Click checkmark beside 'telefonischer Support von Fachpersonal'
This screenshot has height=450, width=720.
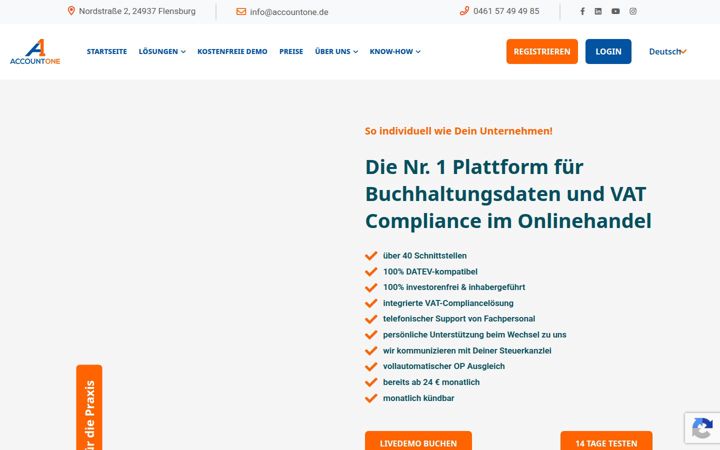(371, 319)
